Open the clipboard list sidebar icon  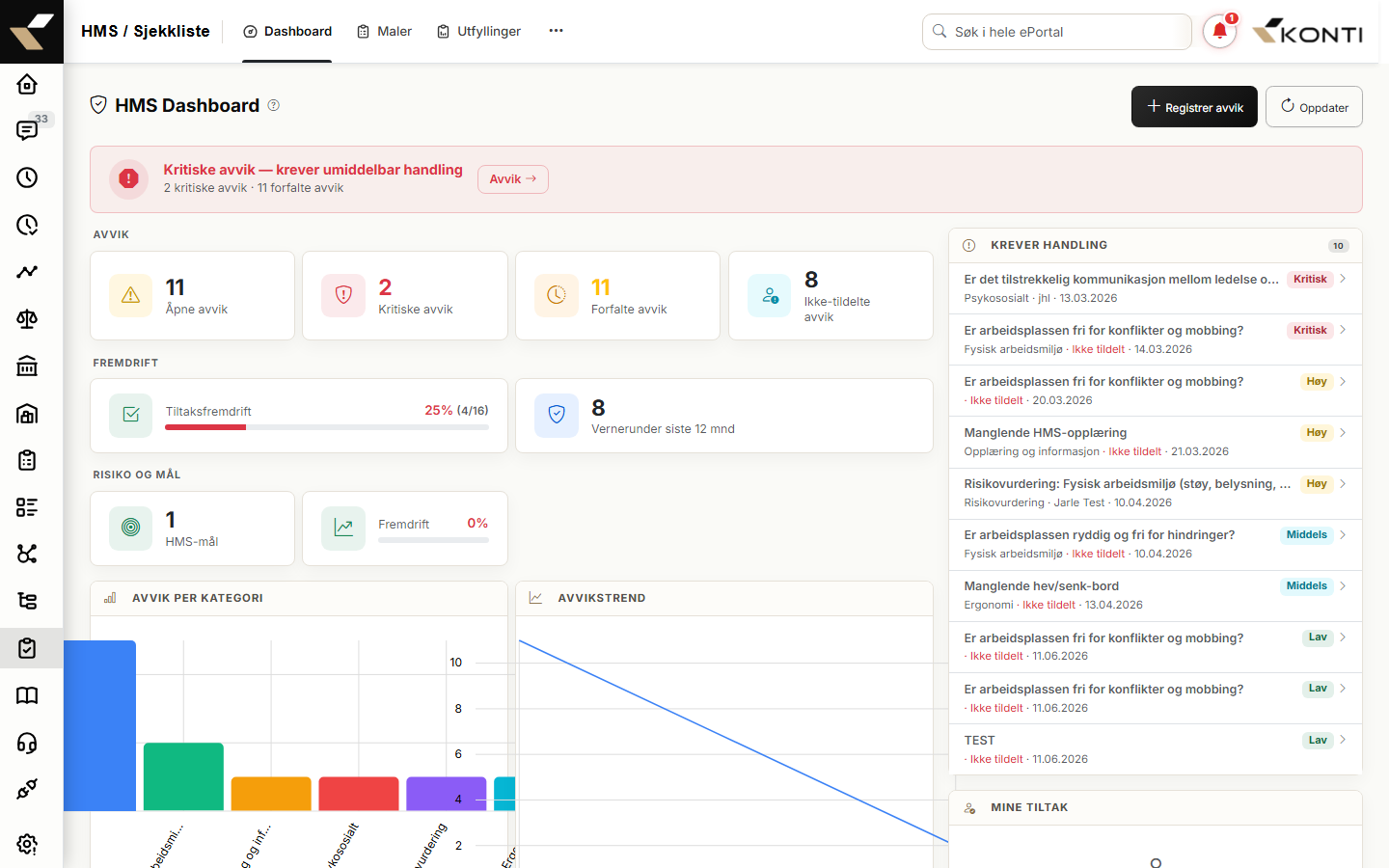[x=27, y=460]
